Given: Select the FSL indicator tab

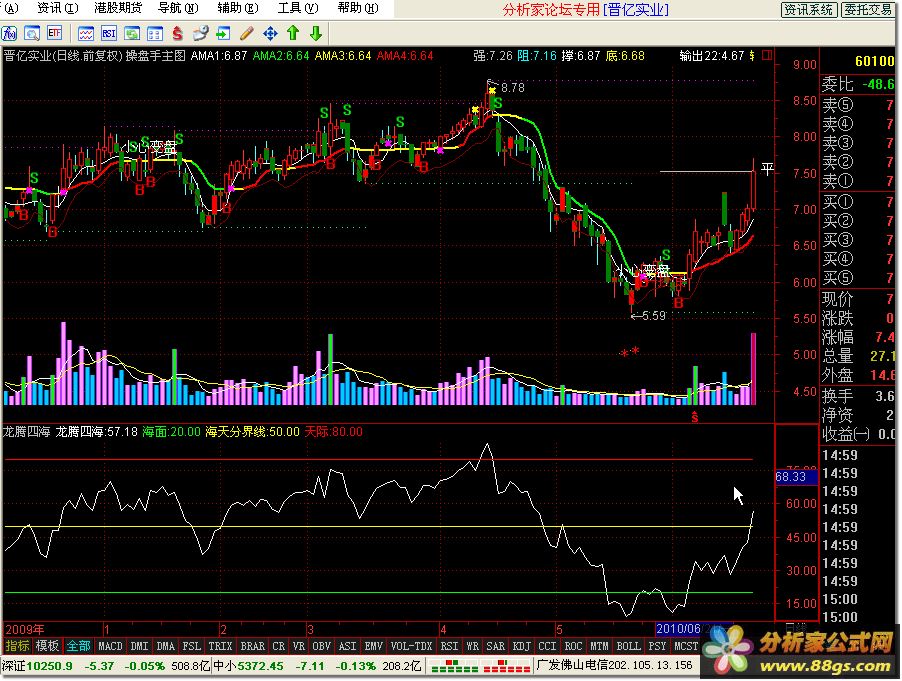Looking at the screenshot, I should coord(192,646).
